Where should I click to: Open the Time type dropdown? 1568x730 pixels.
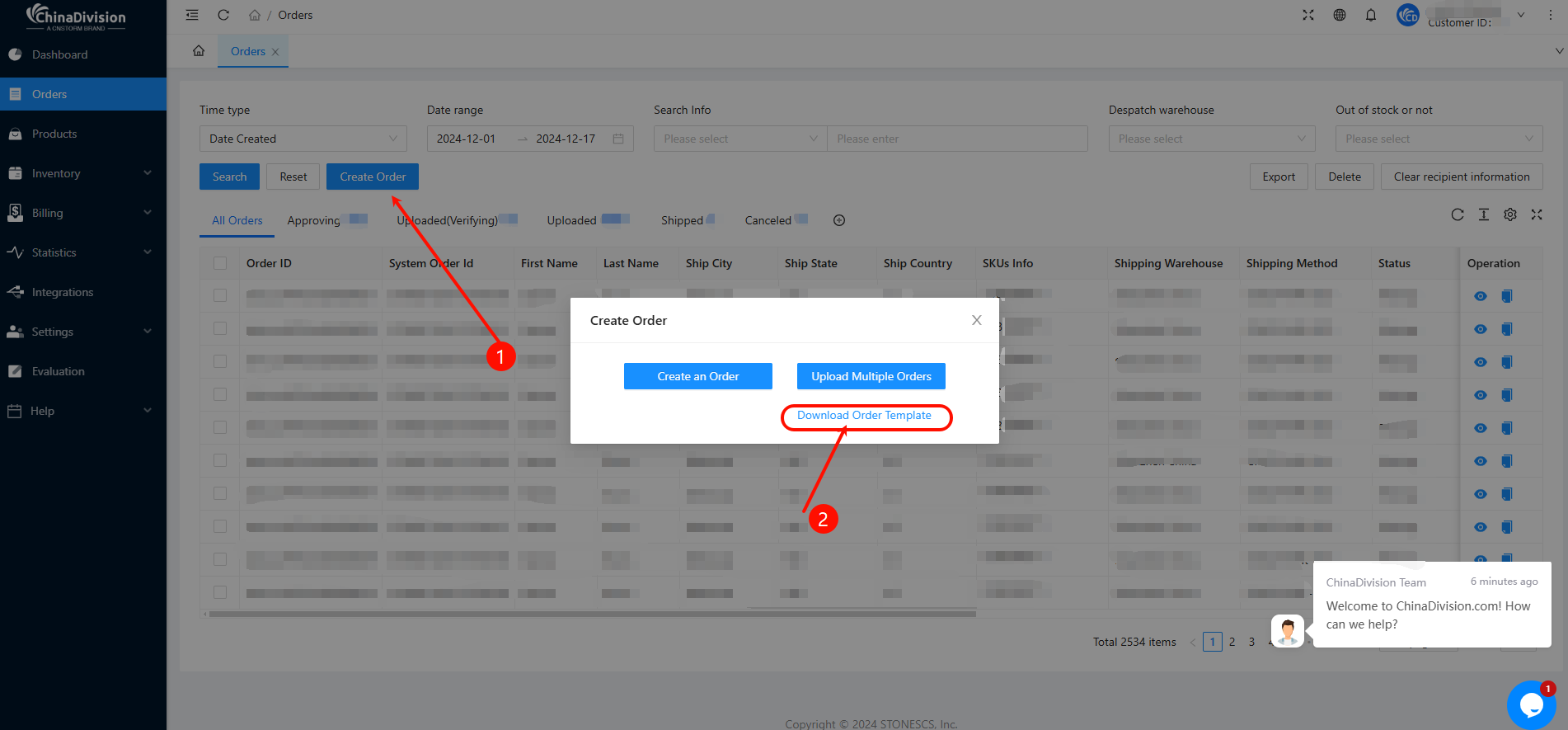[x=303, y=139]
